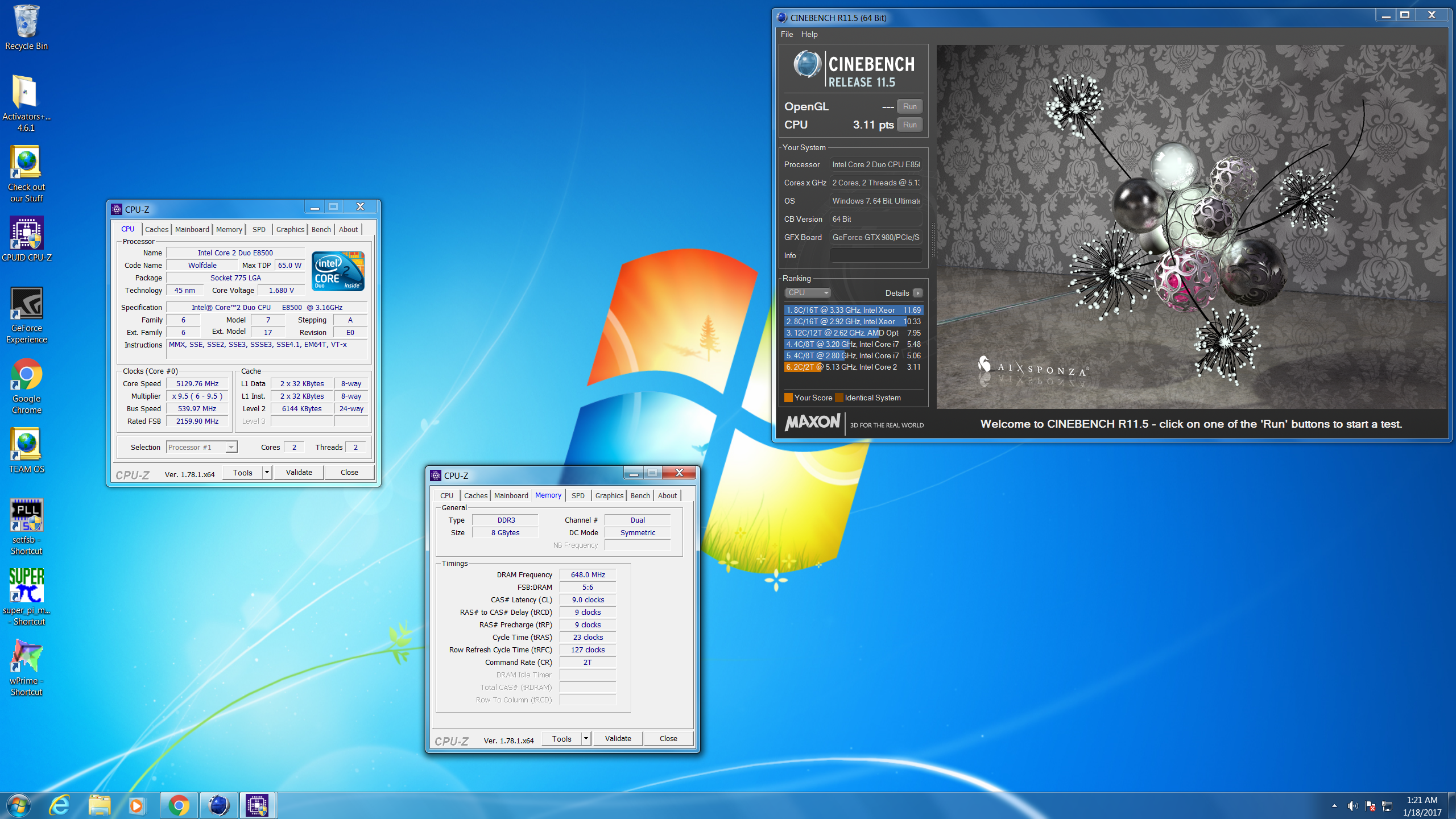This screenshot has width=1456, height=819.
Task: Click the Chrome taskbar icon
Action: click(179, 805)
